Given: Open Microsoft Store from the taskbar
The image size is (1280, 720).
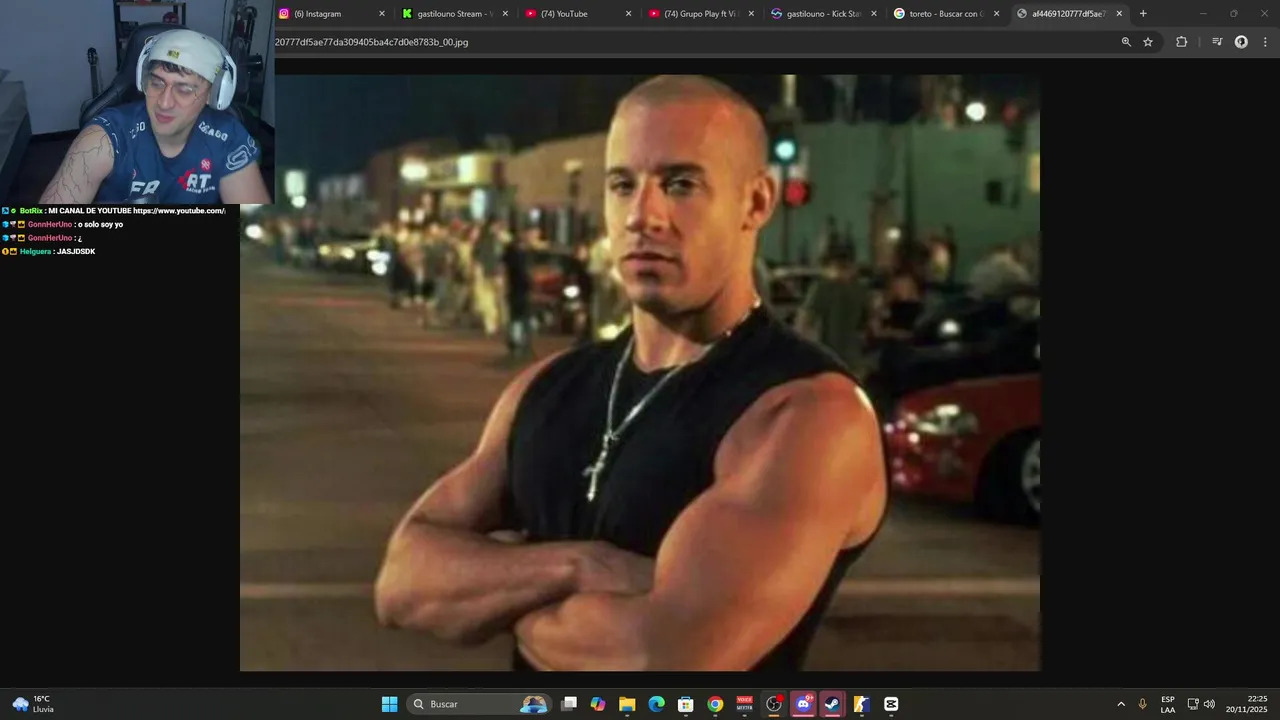Looking at the screenshot, I should (685, 704).
